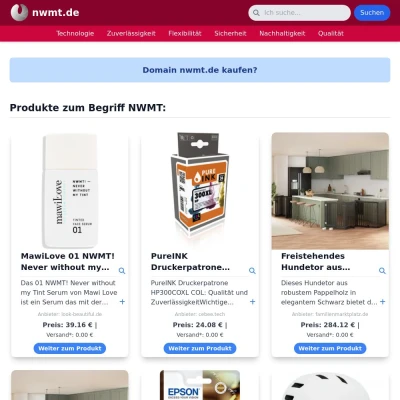
Task: Click the Suchen button
Action: coord(372,13)
